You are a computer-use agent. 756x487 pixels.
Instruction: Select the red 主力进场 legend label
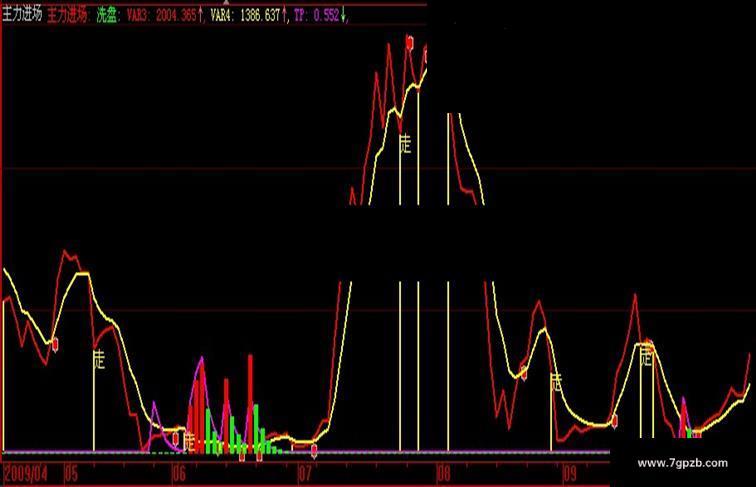pos(68,15)
